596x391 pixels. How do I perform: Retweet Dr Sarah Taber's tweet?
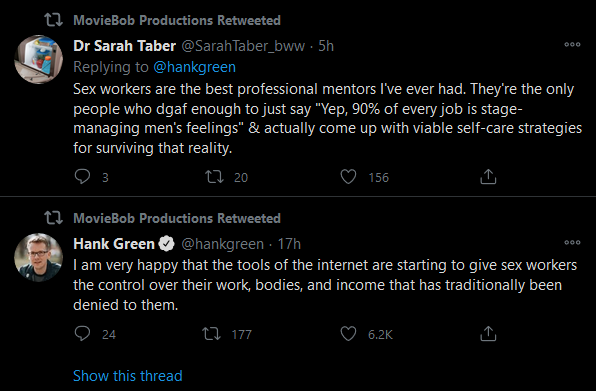click(x=214, y=177)
